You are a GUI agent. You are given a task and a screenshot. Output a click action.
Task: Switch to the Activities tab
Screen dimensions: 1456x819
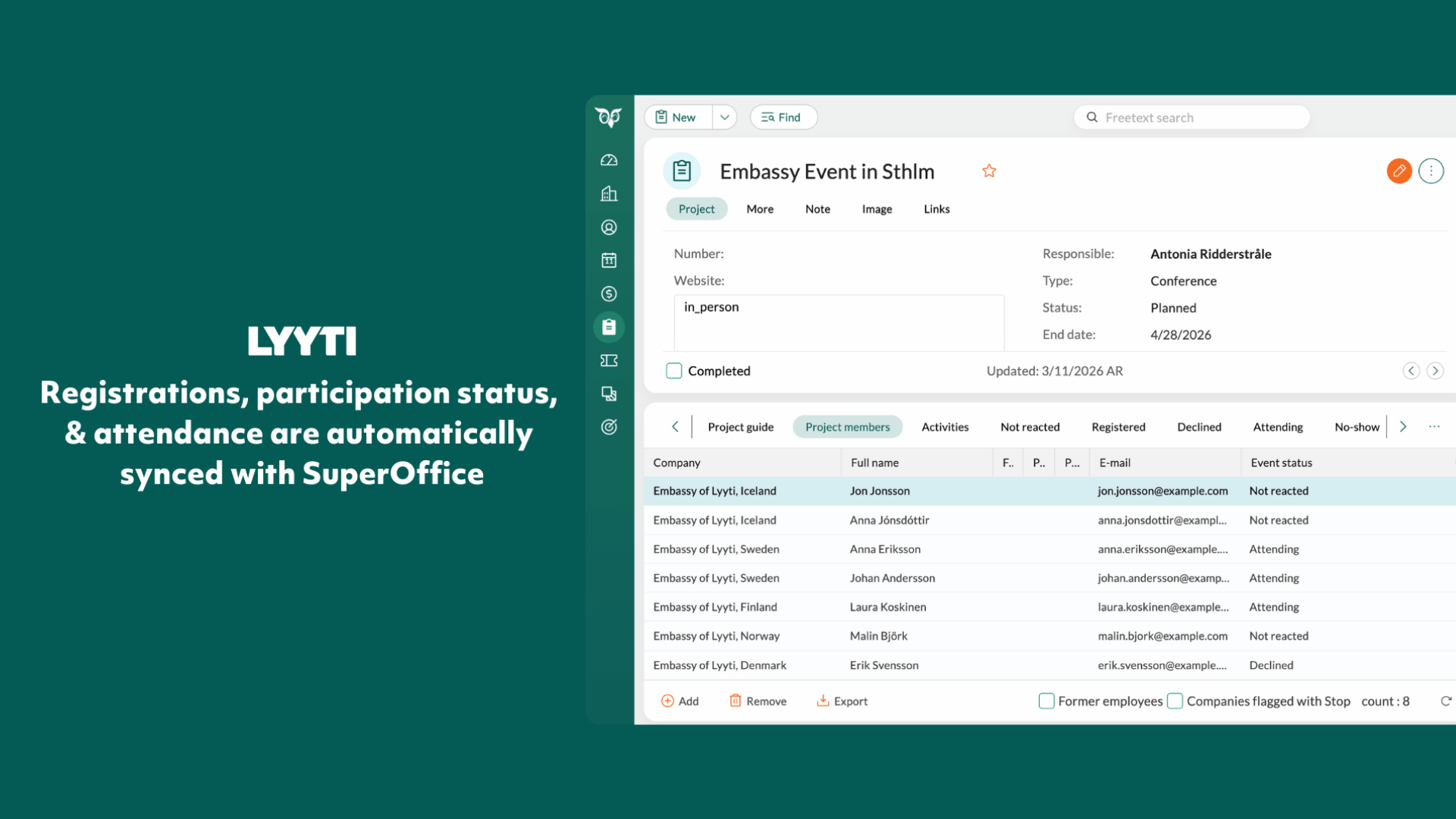[x=945, y=426]
